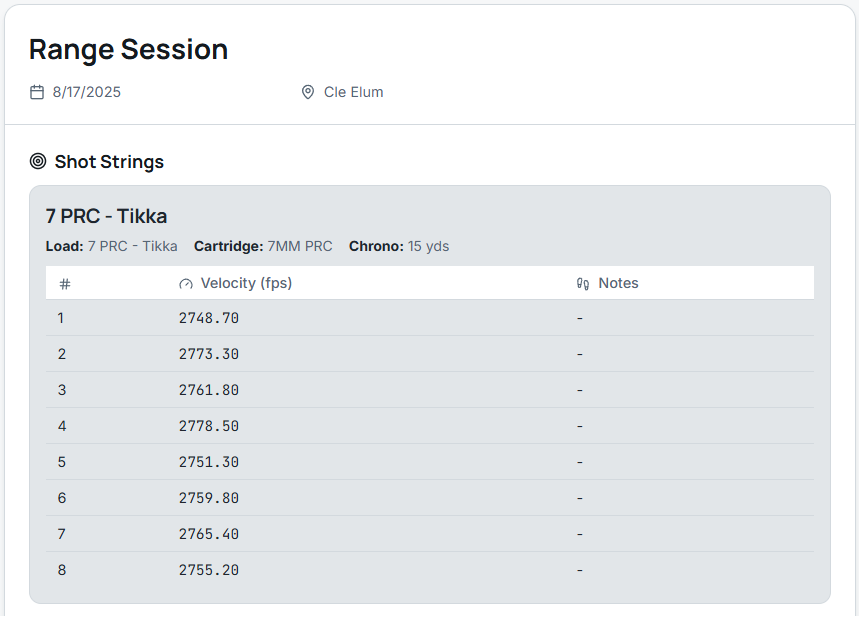Screen dimensions: 859x620
Task: Click the Notes column header text
Action: (x=618, y=283)
